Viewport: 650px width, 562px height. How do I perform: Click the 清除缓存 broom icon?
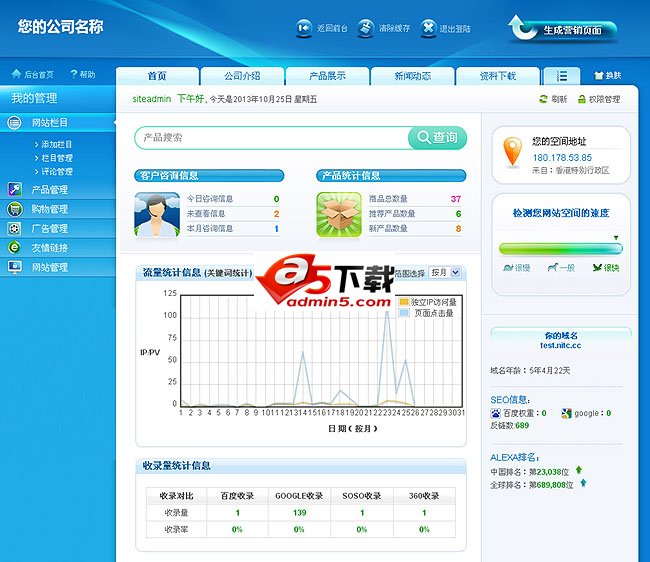(x=365, y=28)
